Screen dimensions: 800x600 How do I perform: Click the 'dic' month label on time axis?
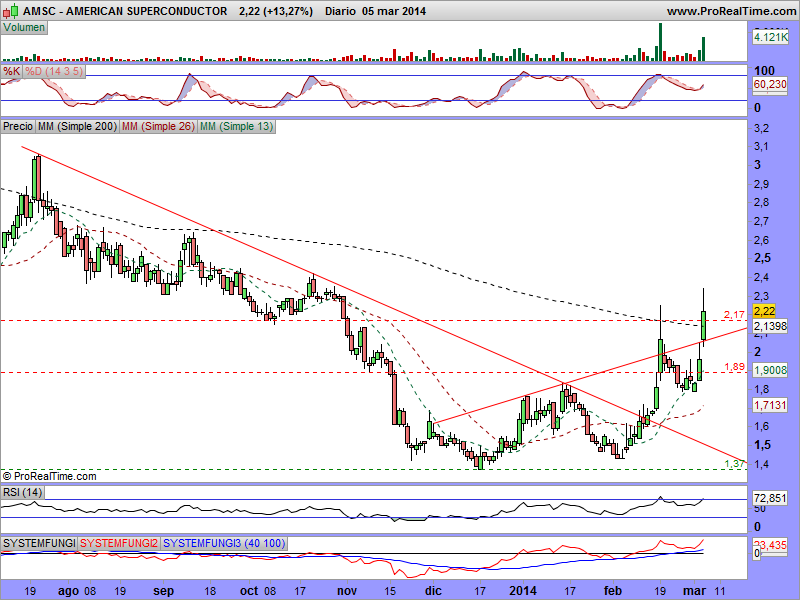[433, 591]
